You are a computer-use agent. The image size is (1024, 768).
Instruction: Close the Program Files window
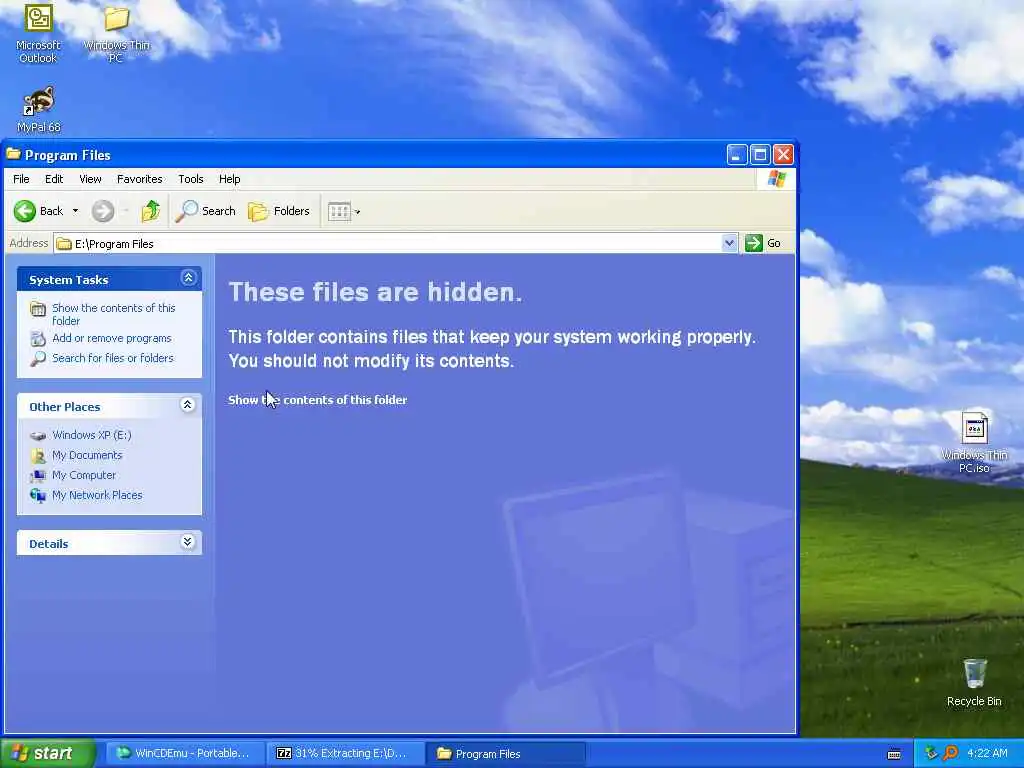click(x=783, y=155)
